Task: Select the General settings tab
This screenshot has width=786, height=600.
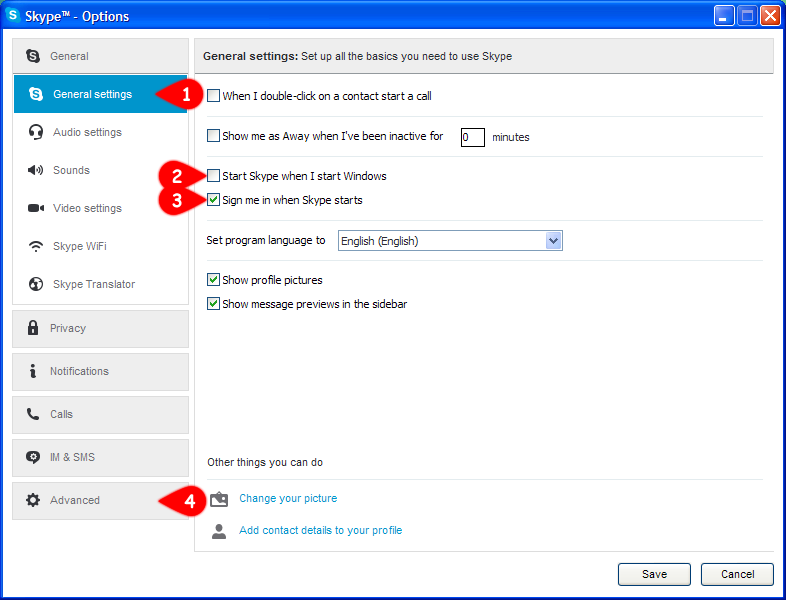Action: 100,94
